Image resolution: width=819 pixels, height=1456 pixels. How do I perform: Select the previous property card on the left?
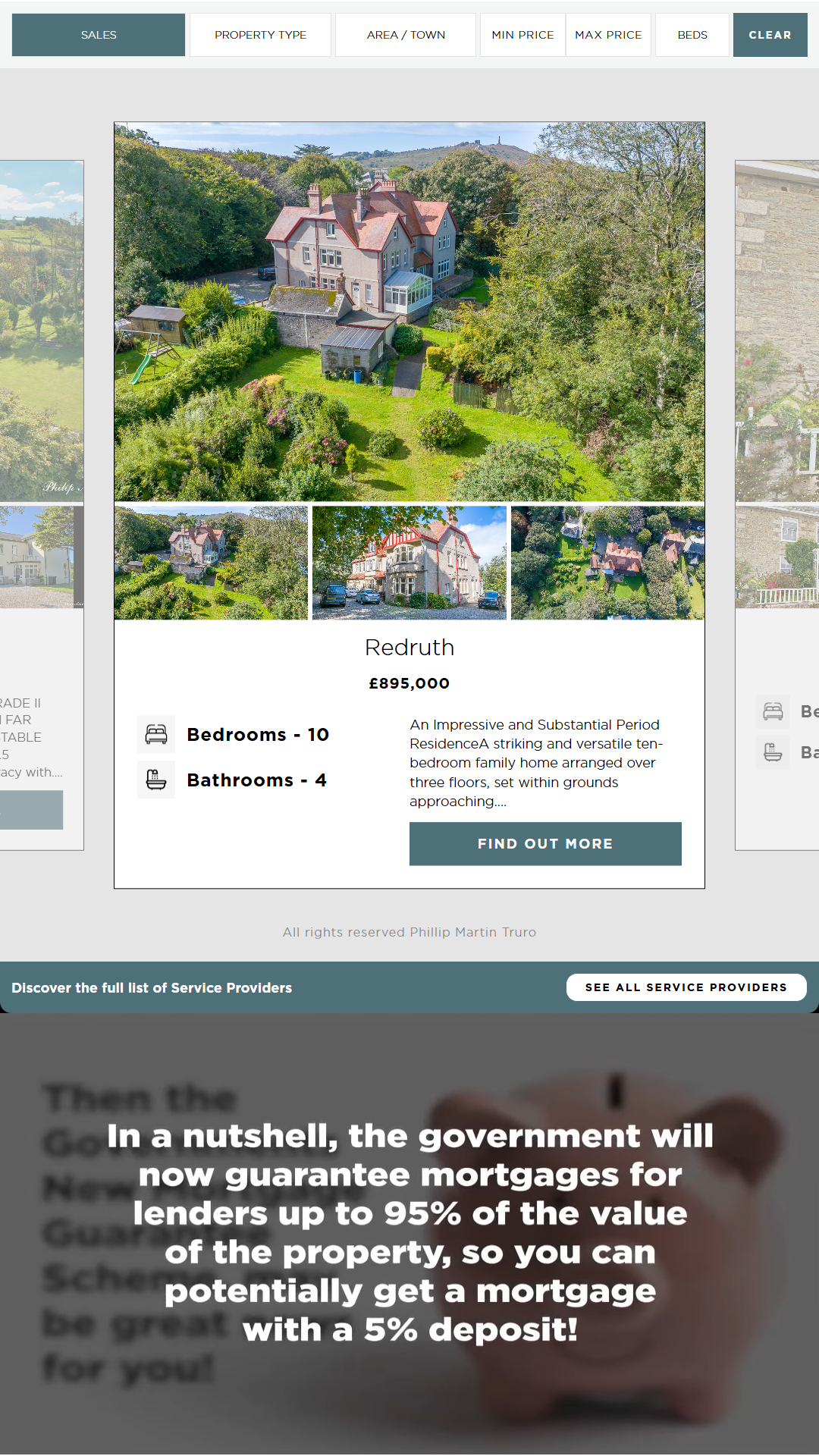tap(42, 505)
